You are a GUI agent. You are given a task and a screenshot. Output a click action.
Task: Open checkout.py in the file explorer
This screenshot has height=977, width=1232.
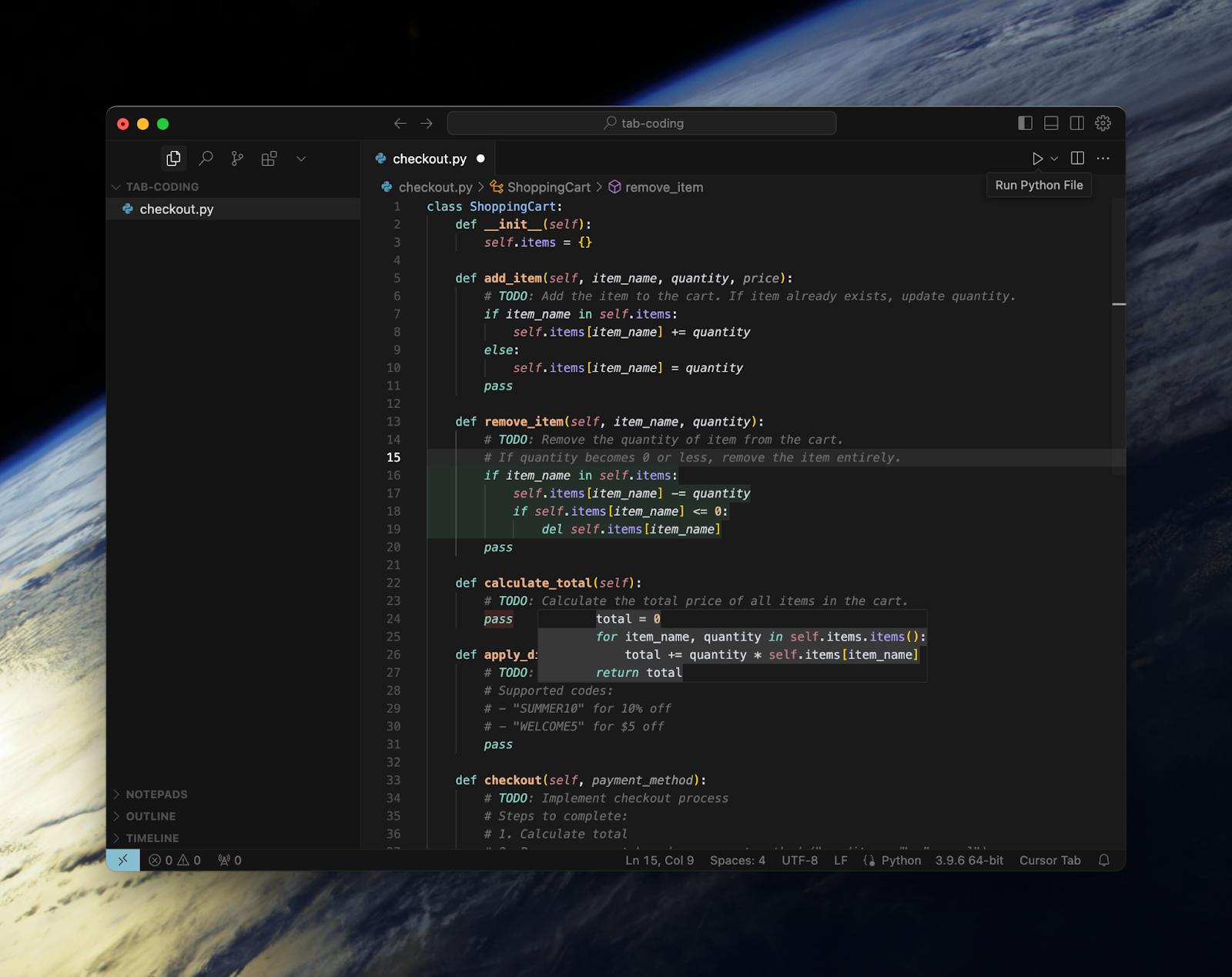[176, 209]
